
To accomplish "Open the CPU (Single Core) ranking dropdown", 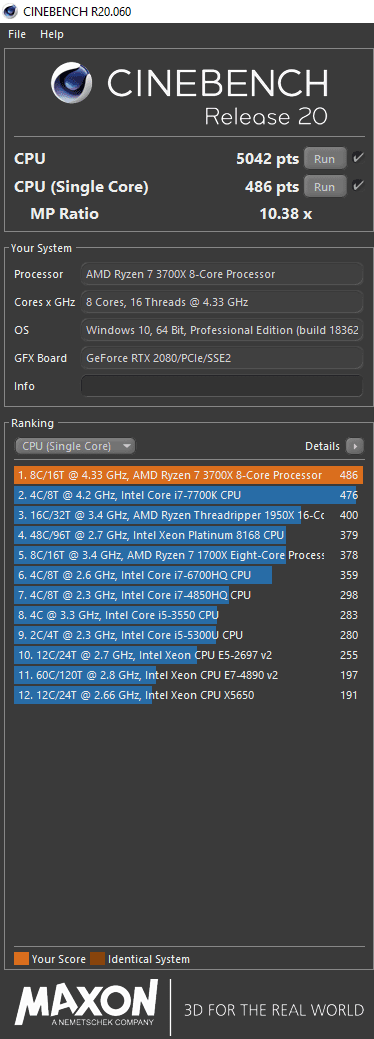I will [75, 446].
